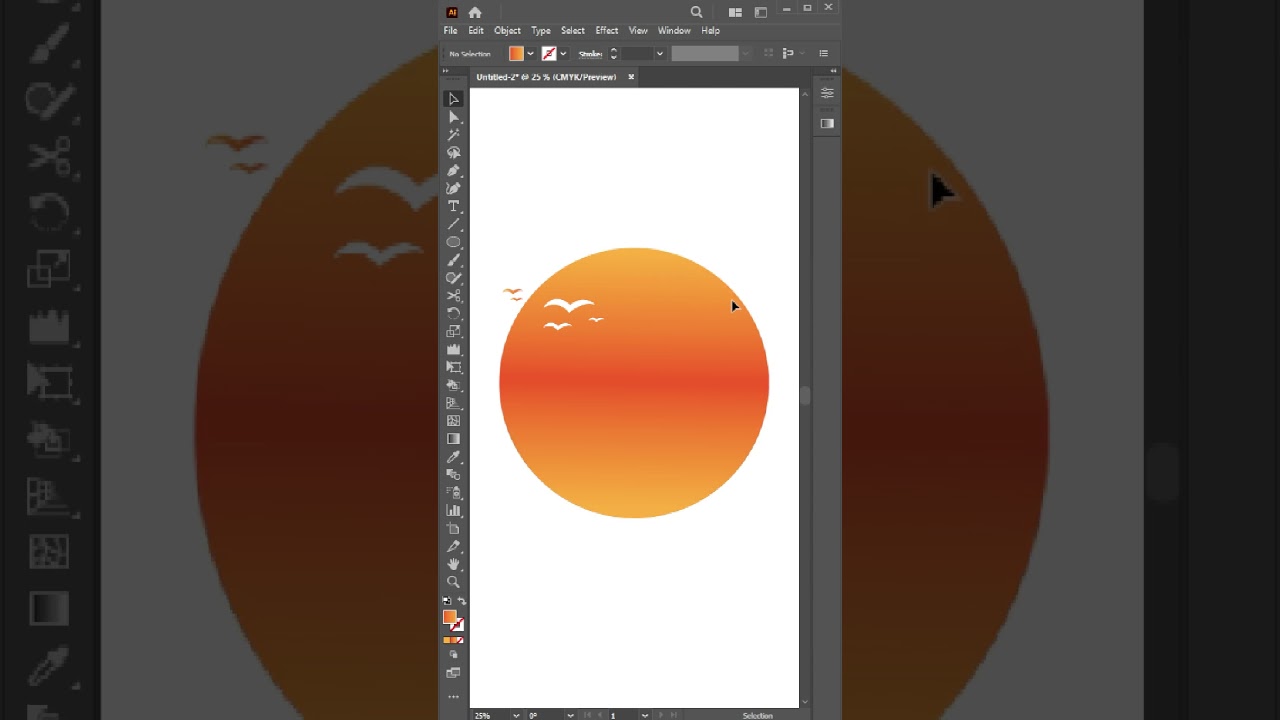Open the Effect menu
The width and height of the screenshot is (1280, 720).
[x=607, y=31]
